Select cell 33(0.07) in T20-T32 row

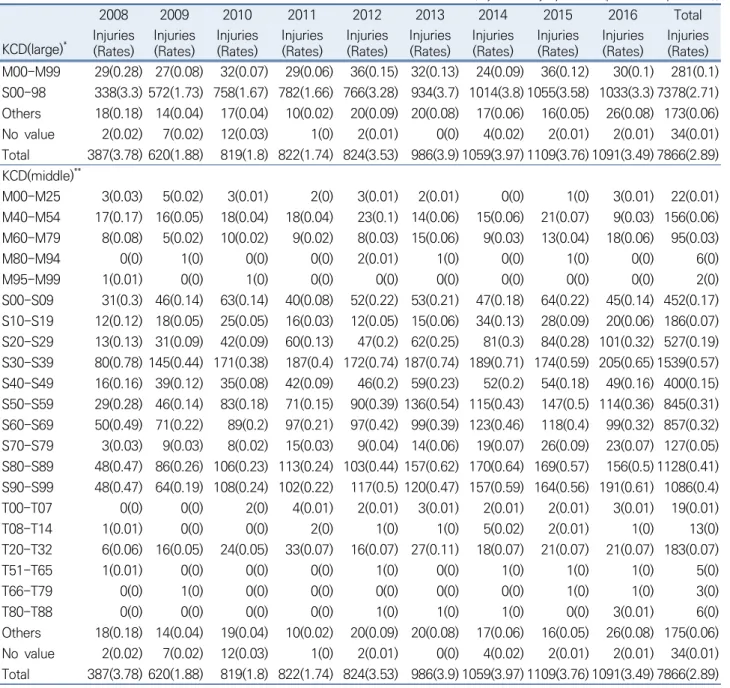(309, 549)
